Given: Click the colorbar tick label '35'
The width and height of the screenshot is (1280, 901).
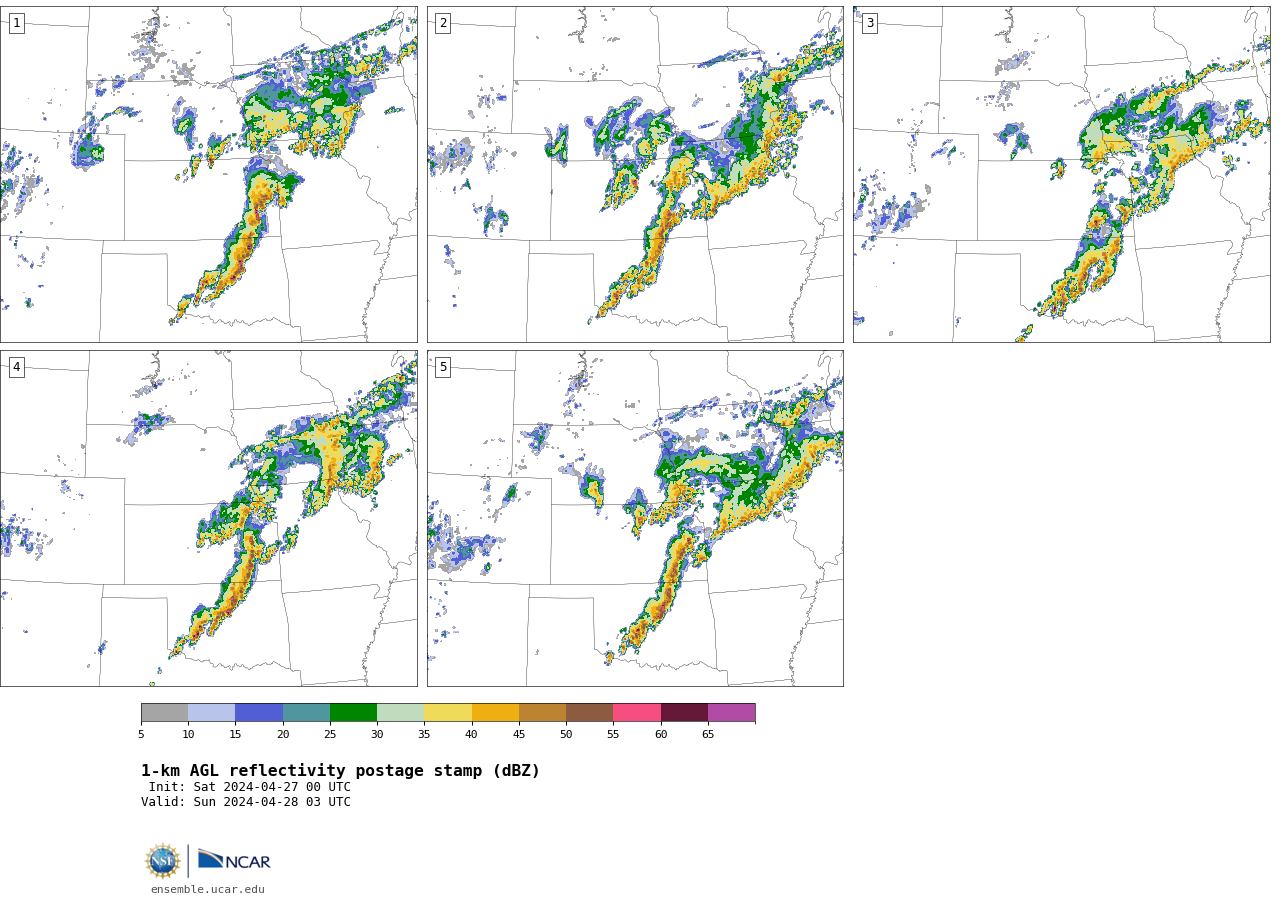Looking at the screenshot, I should pos(424,734).
